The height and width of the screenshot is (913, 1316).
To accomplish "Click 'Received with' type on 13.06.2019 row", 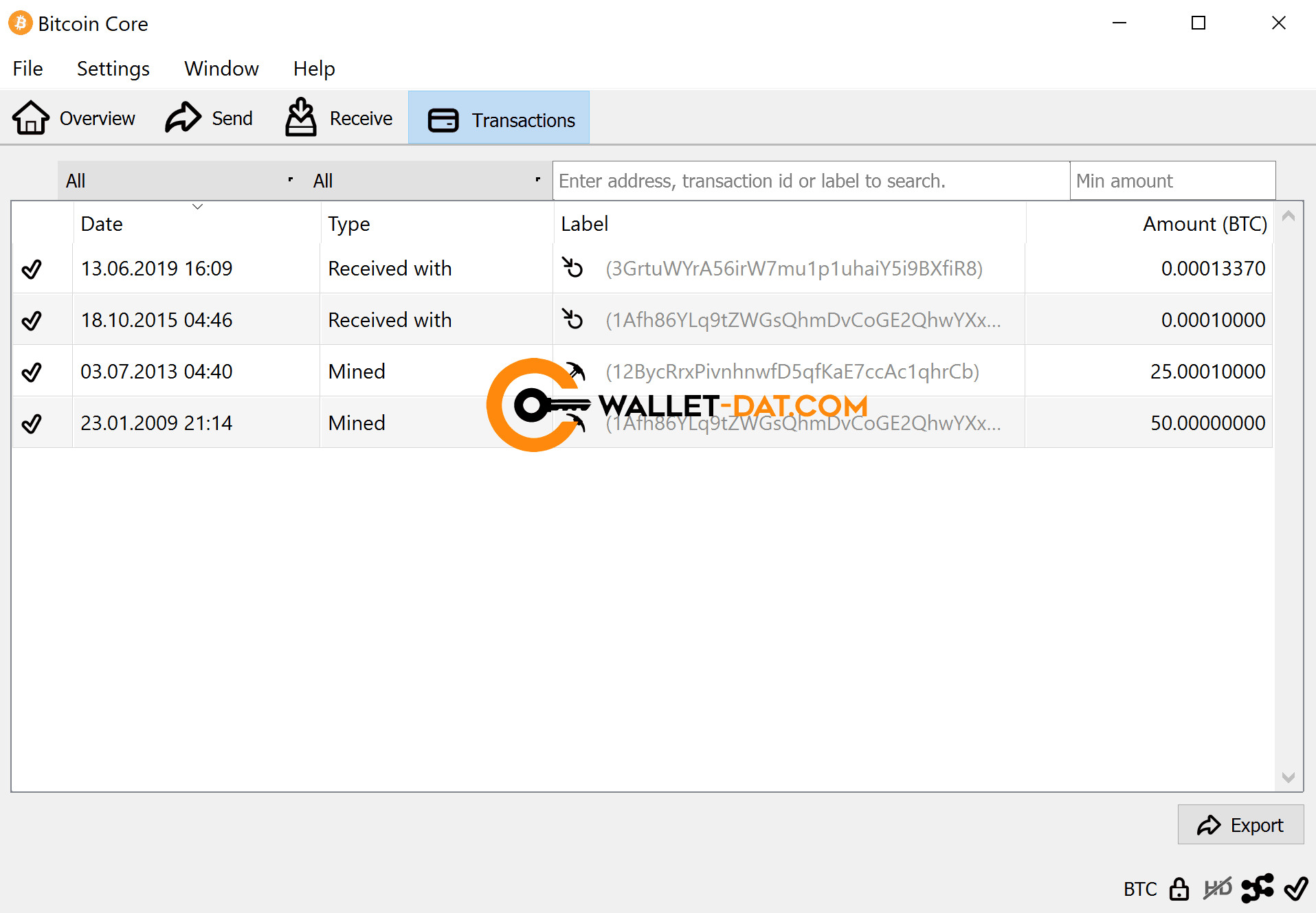I will [390, 269].
